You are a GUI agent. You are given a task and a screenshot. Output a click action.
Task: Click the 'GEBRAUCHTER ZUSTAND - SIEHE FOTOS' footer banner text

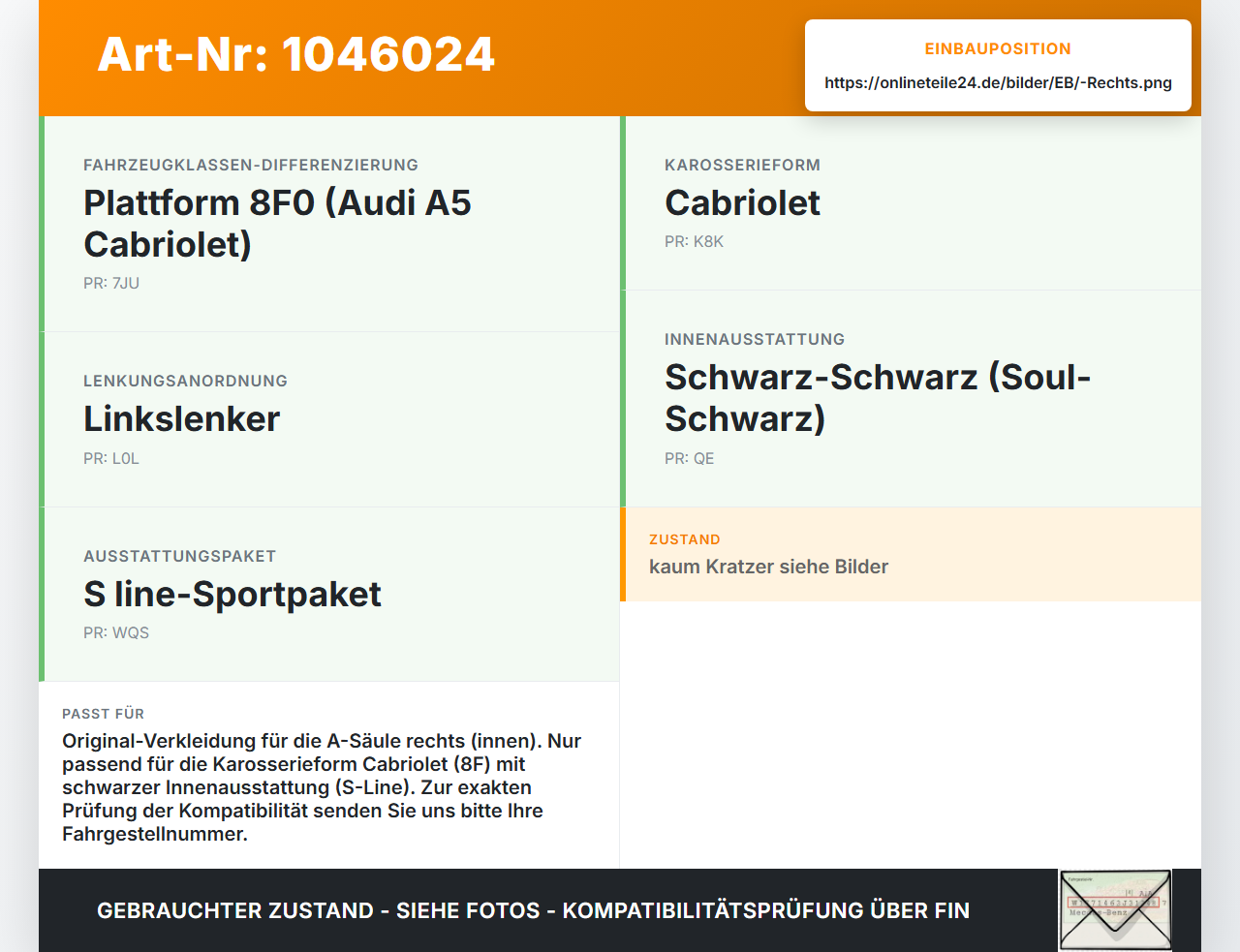coord(533,911)
